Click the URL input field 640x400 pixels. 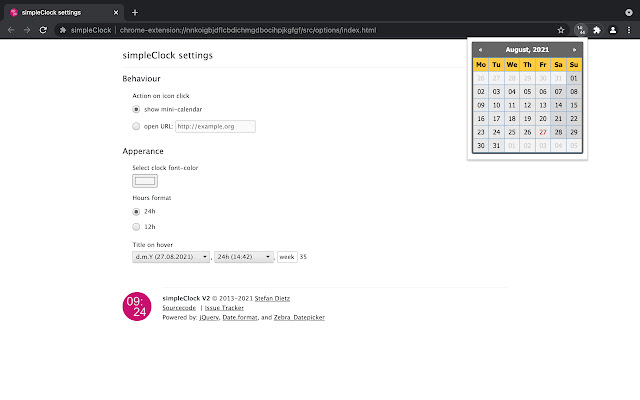pyautogui.click(x=215, y=126)
